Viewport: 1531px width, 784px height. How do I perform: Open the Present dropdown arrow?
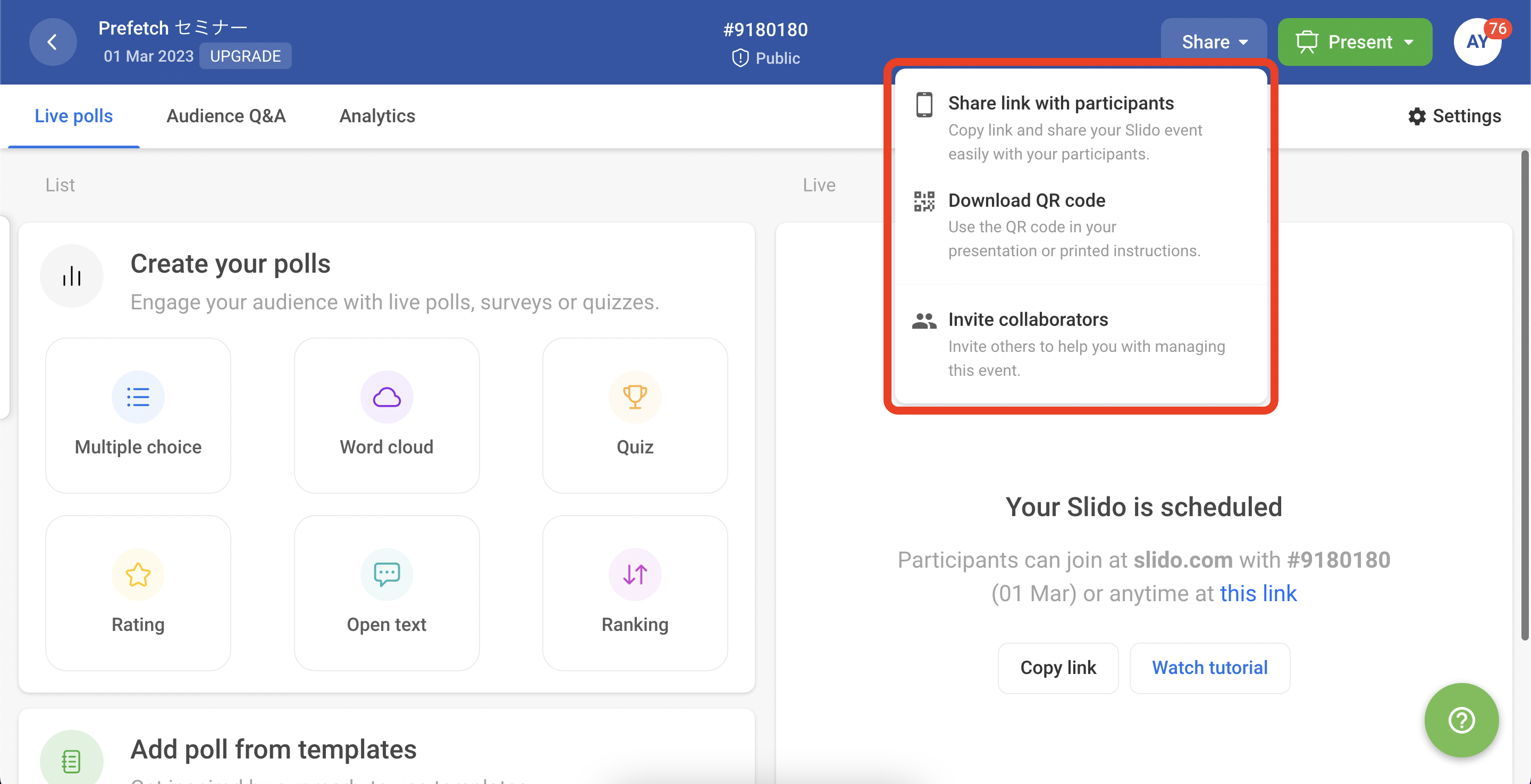point(1409,41)
